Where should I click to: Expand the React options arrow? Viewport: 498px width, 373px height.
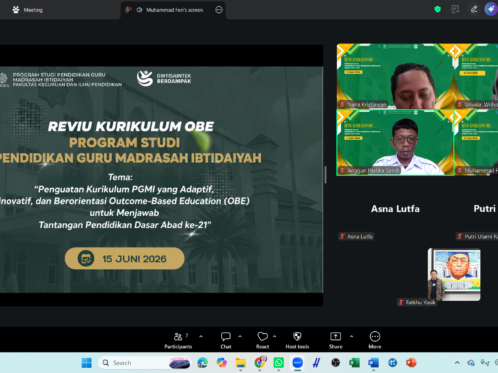(275, 336)
